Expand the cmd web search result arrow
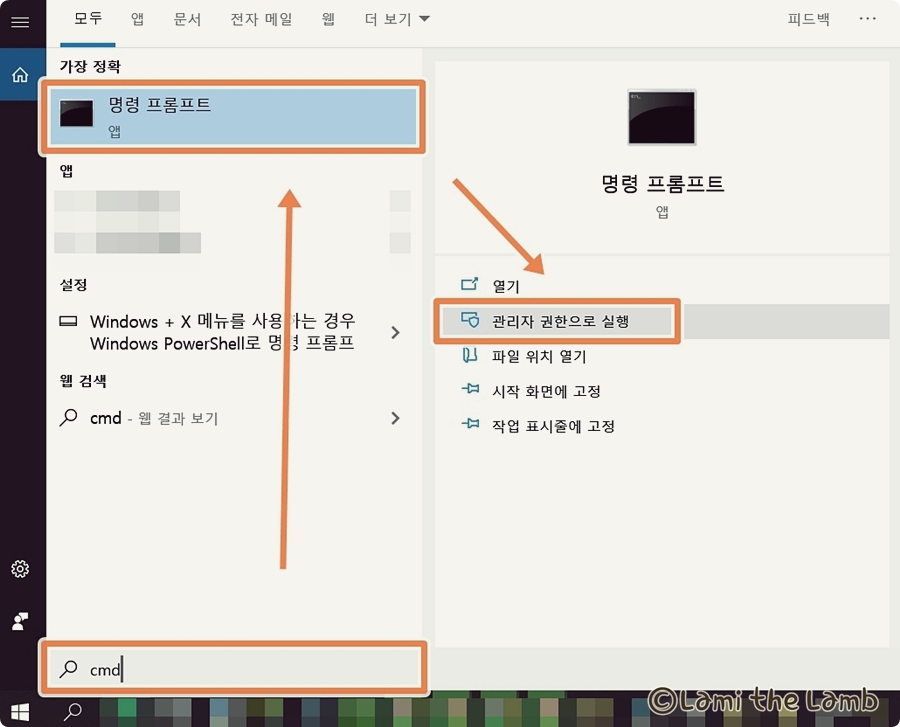Viewport: 900px width, 727px height. (x=395, y=418)
